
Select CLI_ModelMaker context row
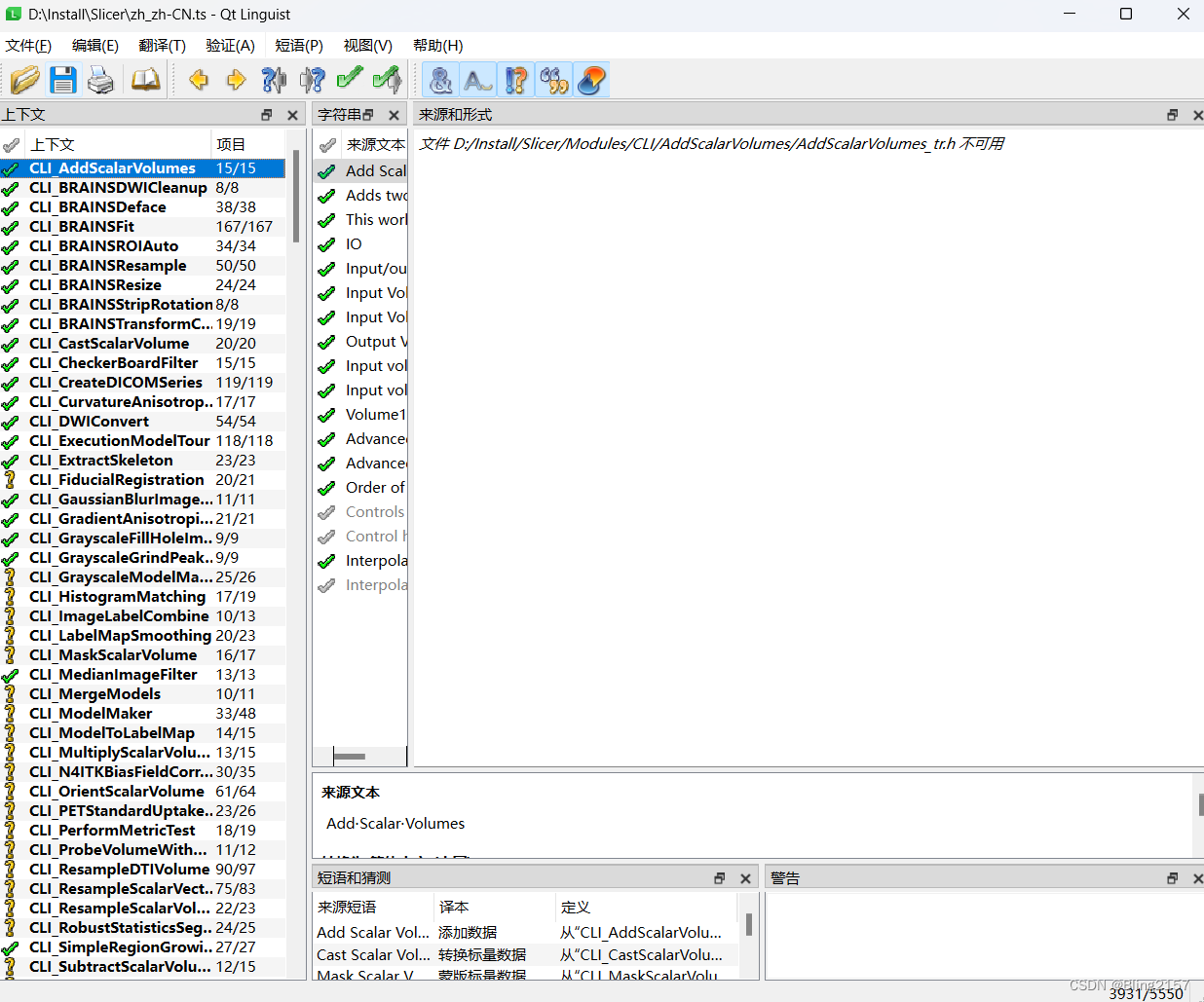coord(143,714)
